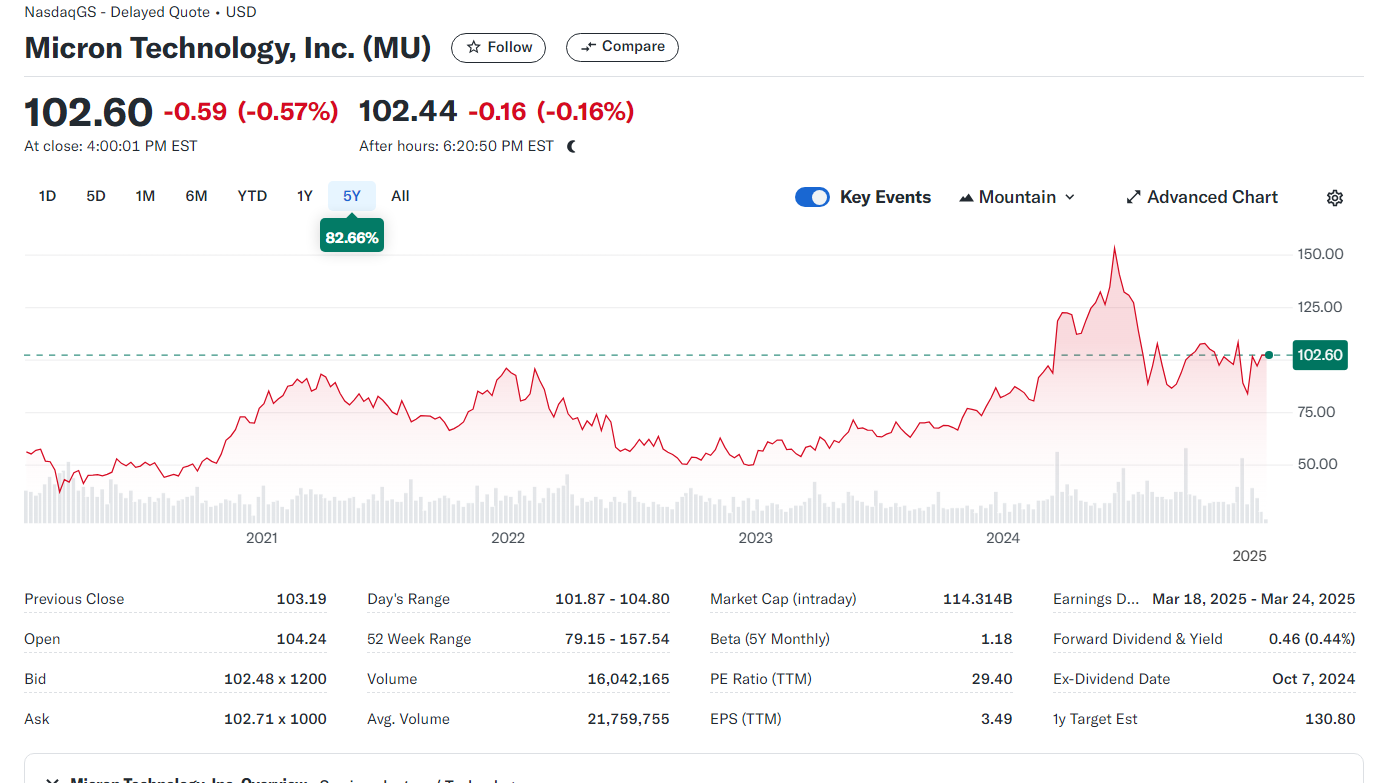
Task: Show the All time range
Action: pyautogui.click(x=400, y=196)
